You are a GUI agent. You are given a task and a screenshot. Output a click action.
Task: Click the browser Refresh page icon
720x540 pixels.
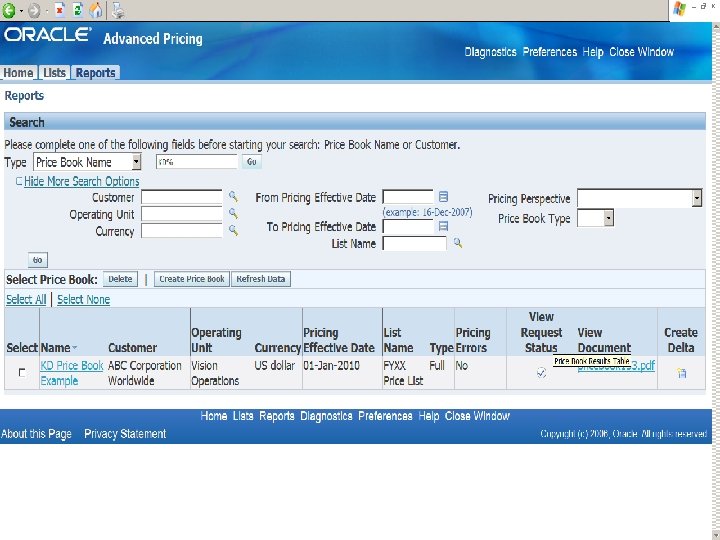tap(78, 10)
